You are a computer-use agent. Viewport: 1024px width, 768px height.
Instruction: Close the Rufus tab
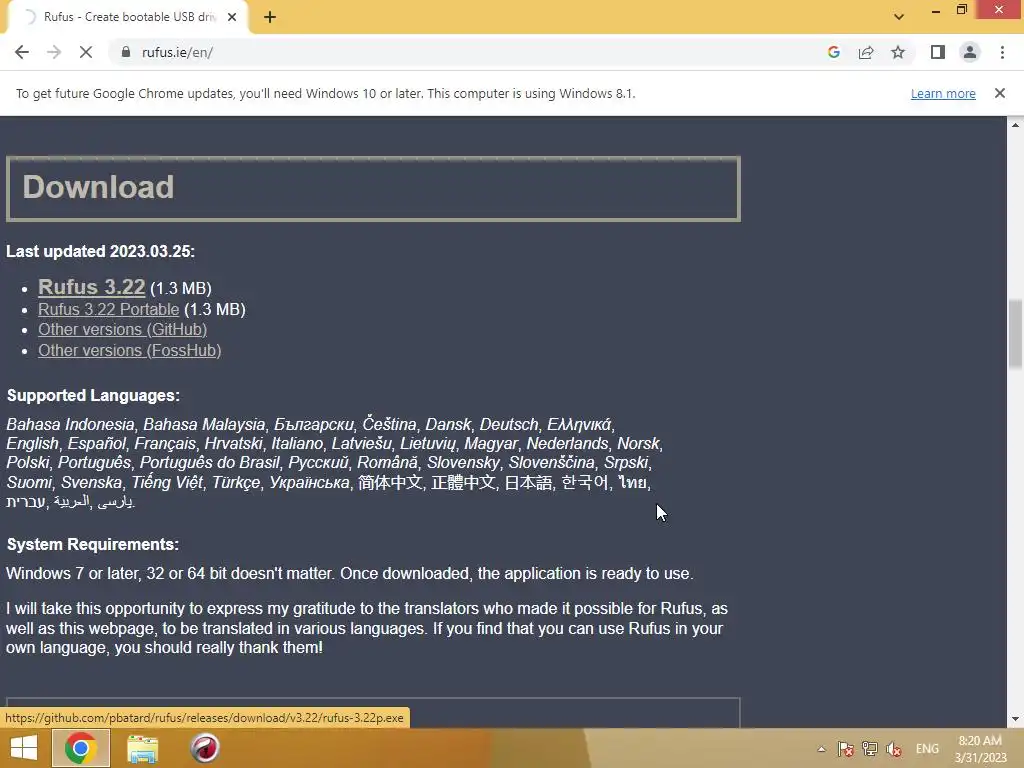tap(232, 17)
